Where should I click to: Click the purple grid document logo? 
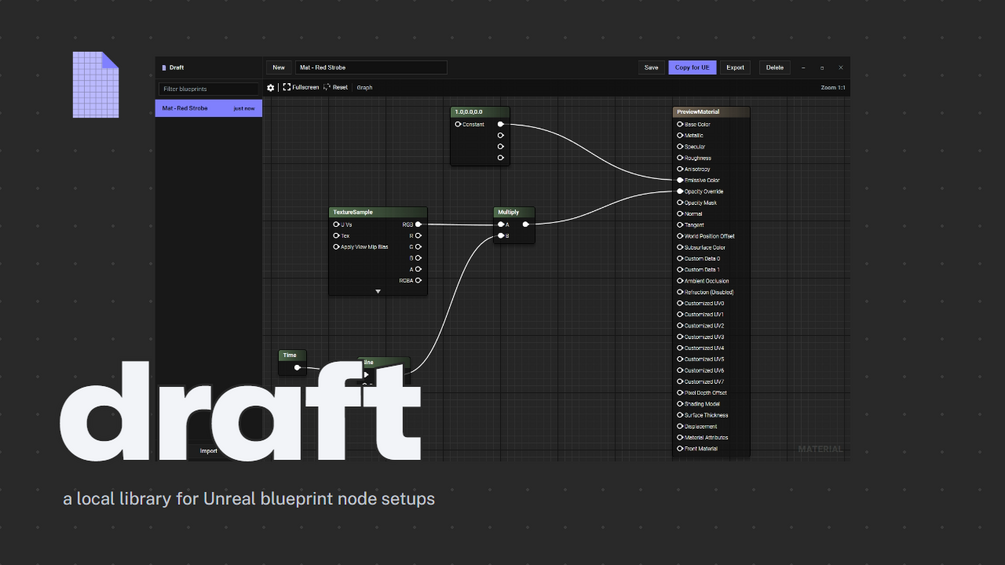[x=96, y=85]
